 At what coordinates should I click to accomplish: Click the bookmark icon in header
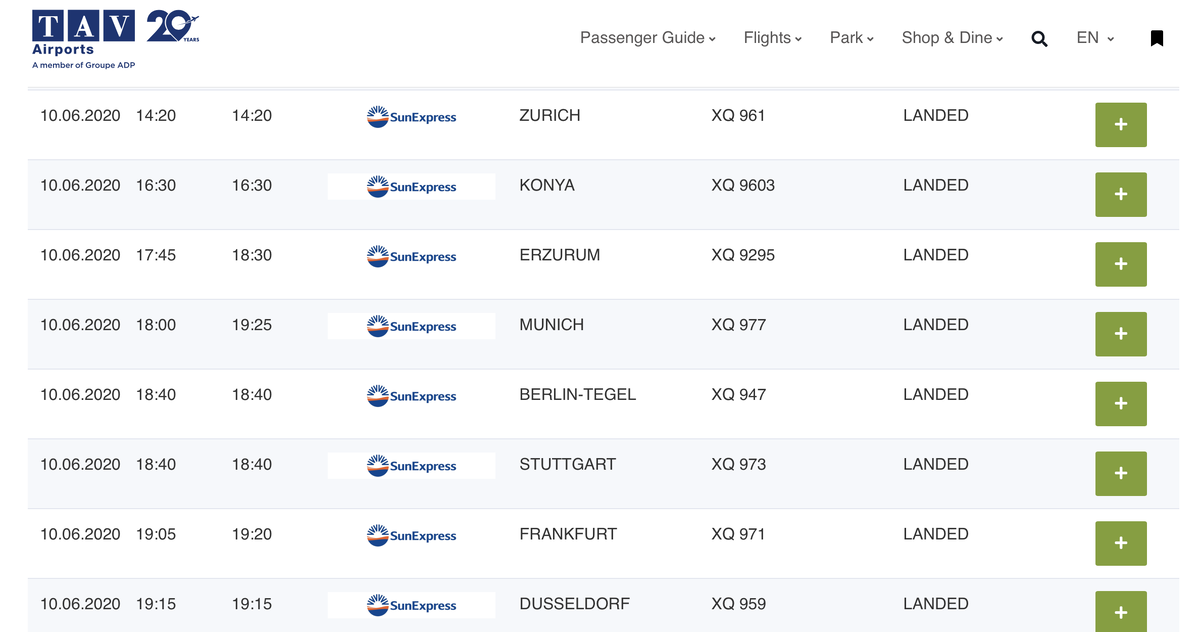pyautogui.click(x=1157, y=38)
